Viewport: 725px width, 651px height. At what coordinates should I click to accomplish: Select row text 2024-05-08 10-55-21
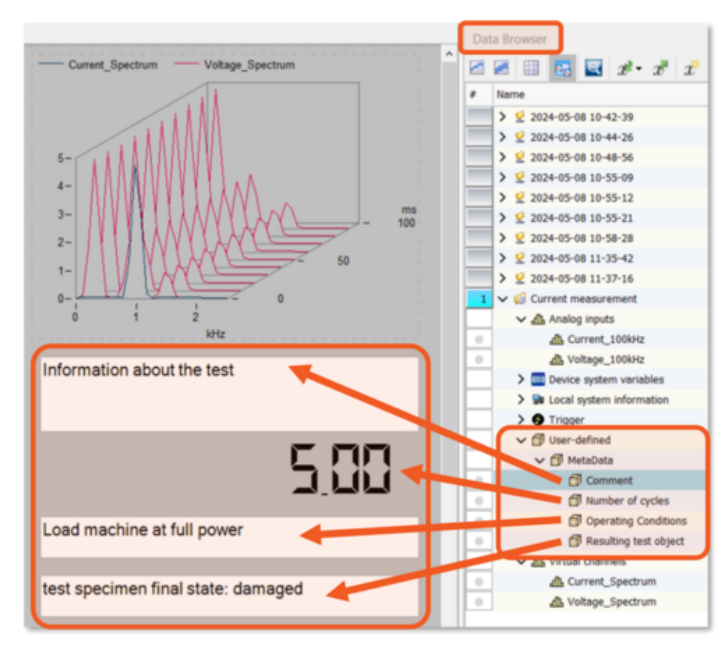click(582, 218)
